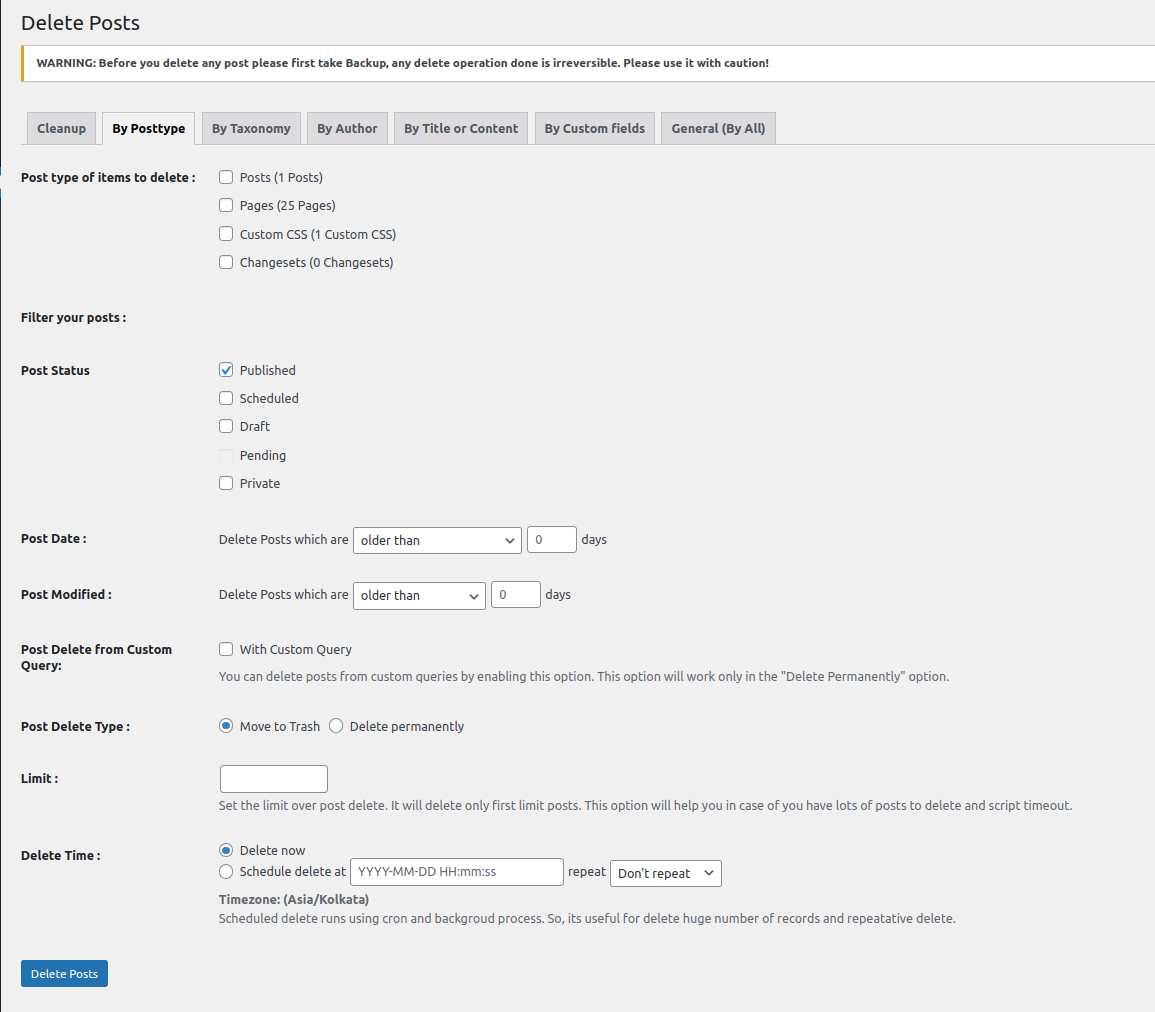Viewport: 1155px width, 1012px height.
Task: Select the By Author tab
Action: (x=347, y=128)
